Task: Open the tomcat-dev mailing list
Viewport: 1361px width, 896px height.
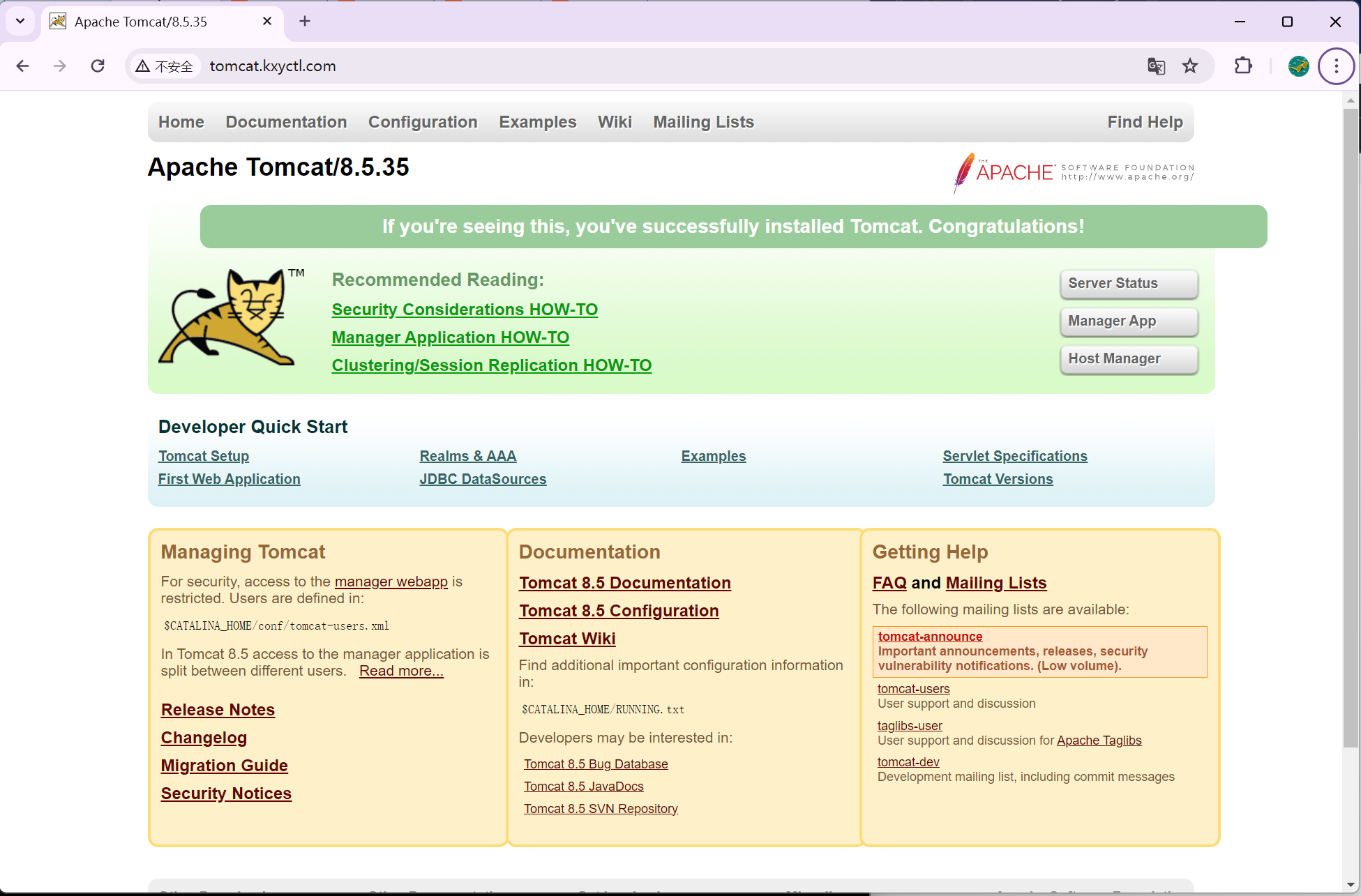Action: pyautogui.click(x=908, y=762)
